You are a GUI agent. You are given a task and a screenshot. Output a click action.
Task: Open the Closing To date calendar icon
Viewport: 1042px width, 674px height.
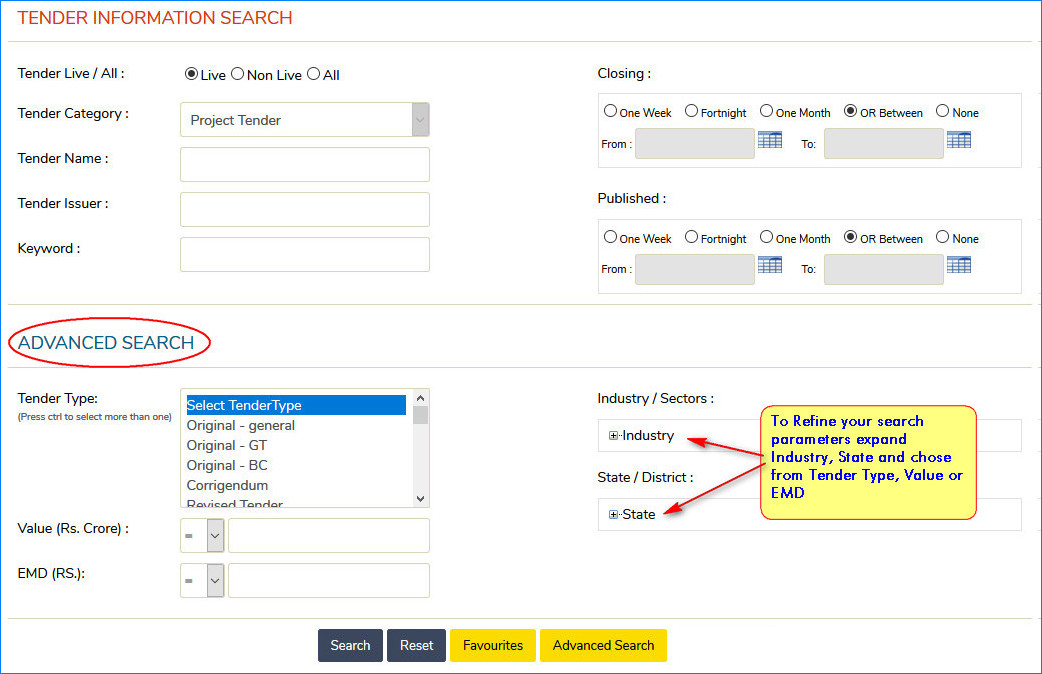tap(958, 141)
